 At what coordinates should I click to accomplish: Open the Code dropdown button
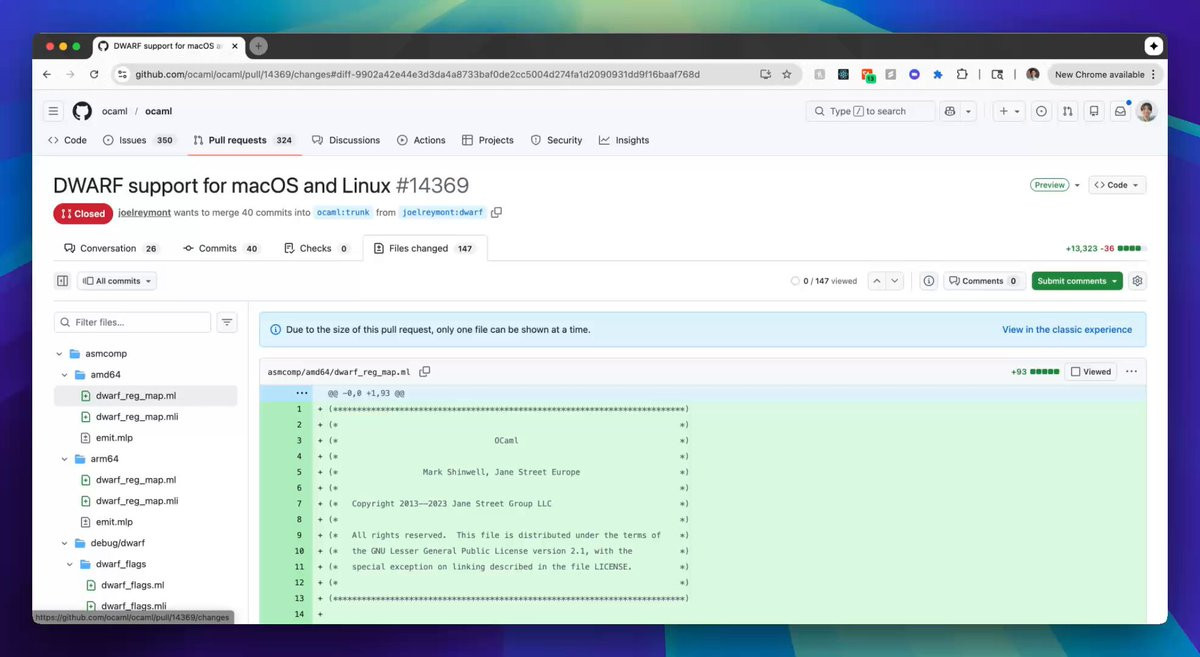coord(1117,185)
